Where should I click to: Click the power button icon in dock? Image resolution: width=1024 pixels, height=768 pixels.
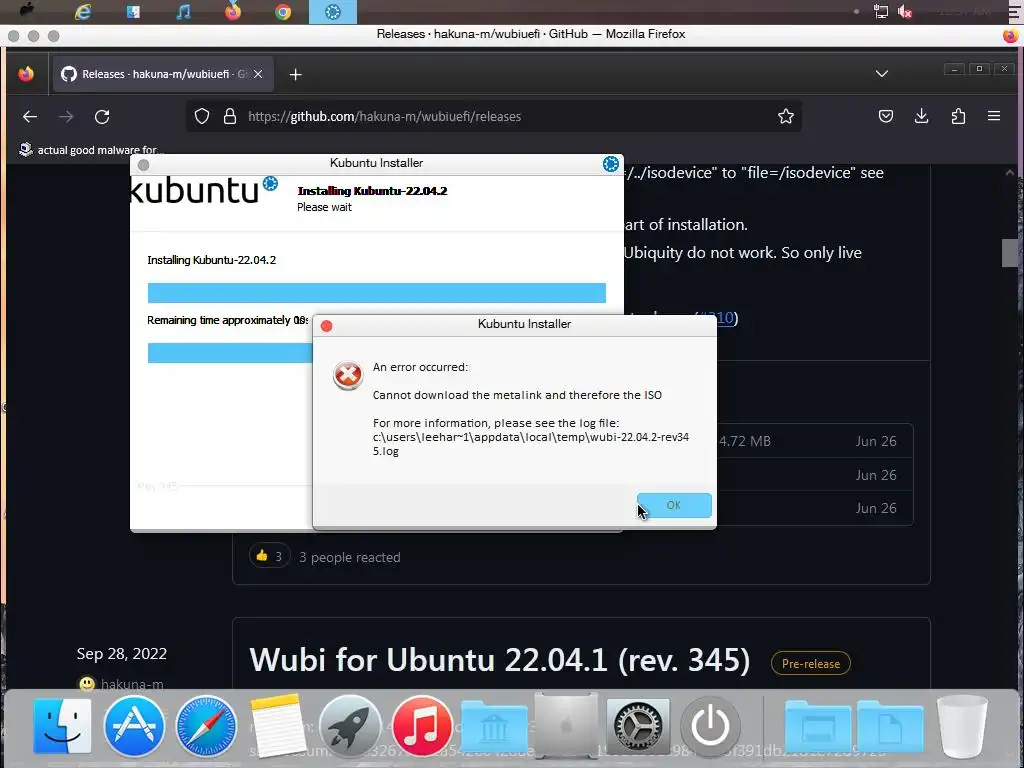click(x=711, y=726)
